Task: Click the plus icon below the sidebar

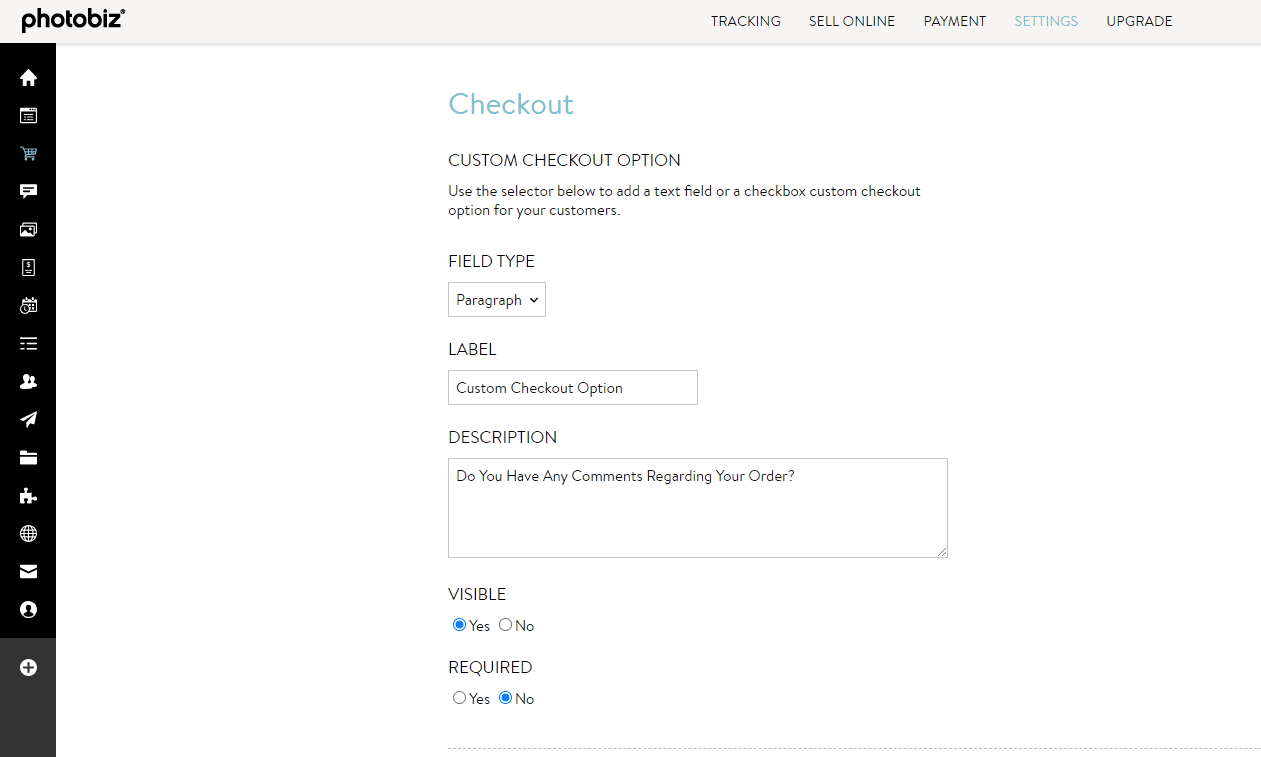Action: tap(28, 667)
